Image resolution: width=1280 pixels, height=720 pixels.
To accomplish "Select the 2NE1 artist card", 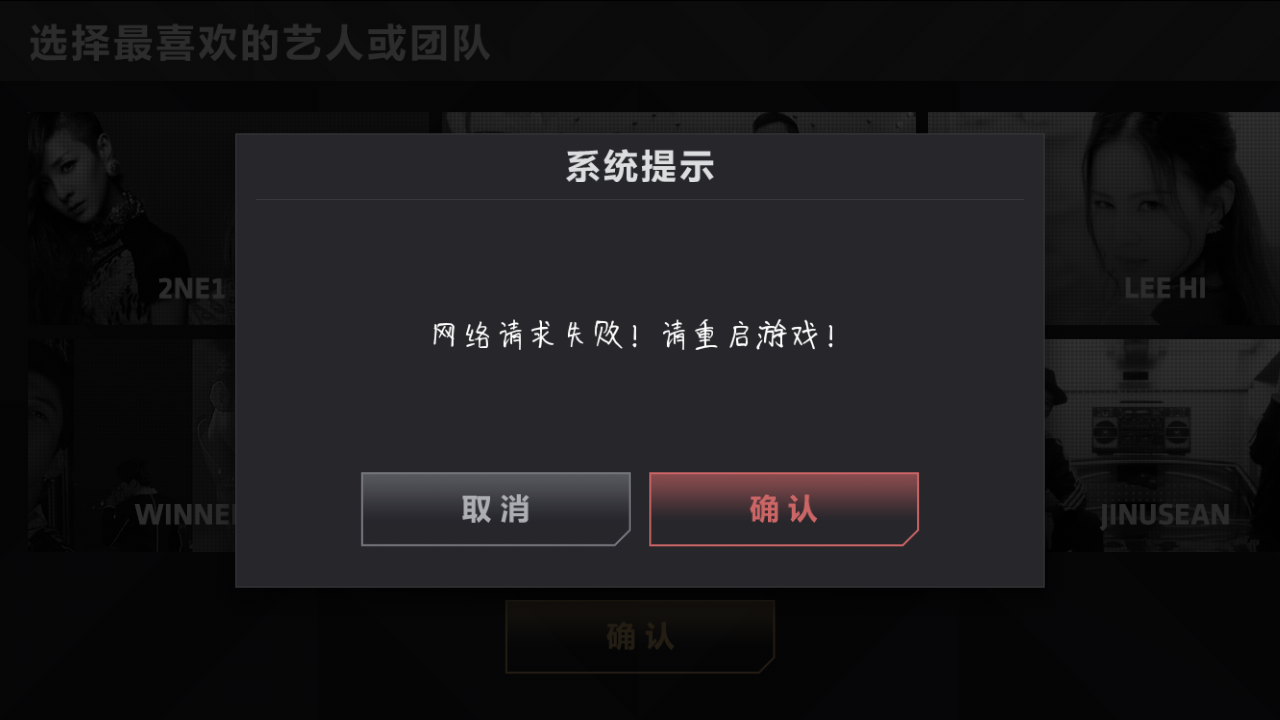I will [132, 218].
